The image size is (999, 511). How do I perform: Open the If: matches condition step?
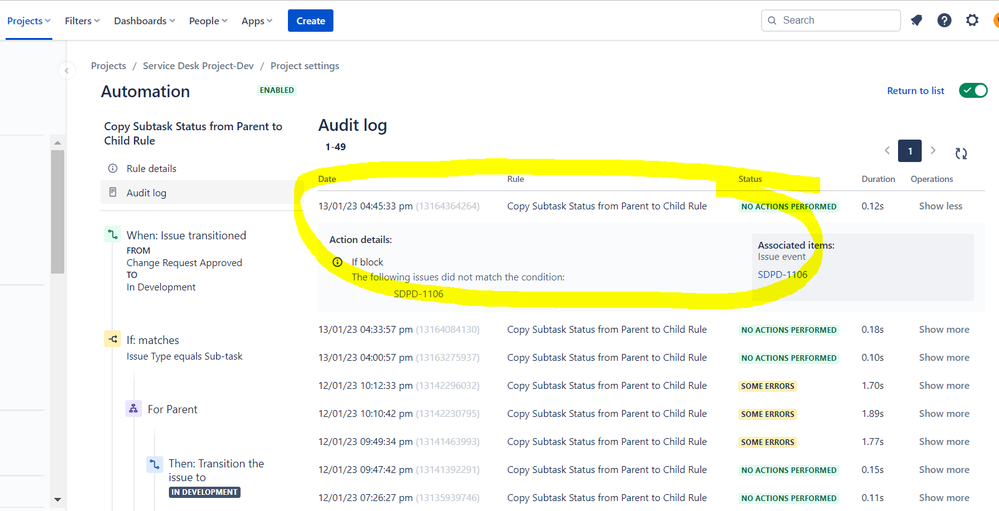coord(153,340)
